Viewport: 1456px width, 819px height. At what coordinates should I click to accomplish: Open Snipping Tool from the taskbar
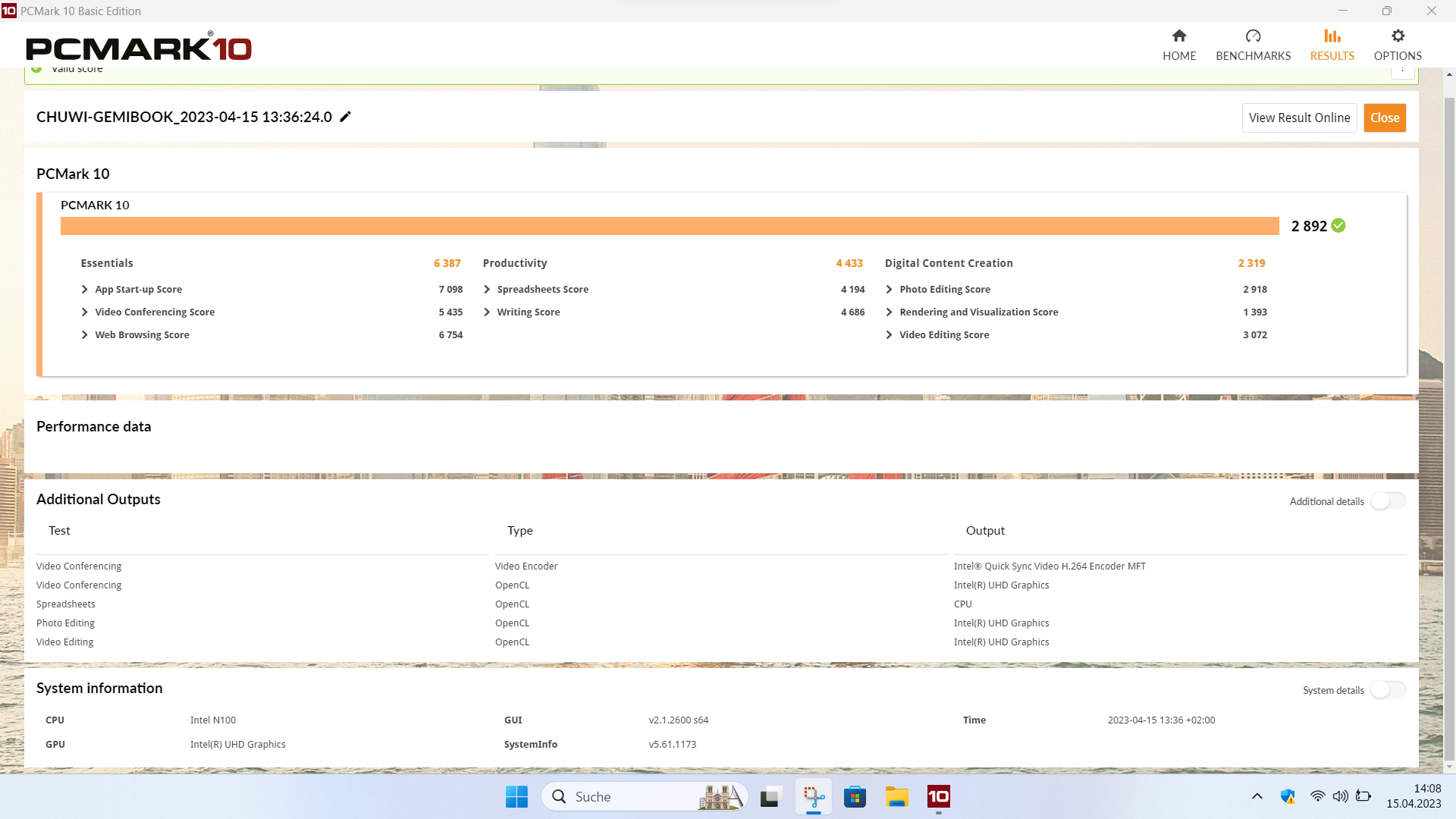point(814,796)
